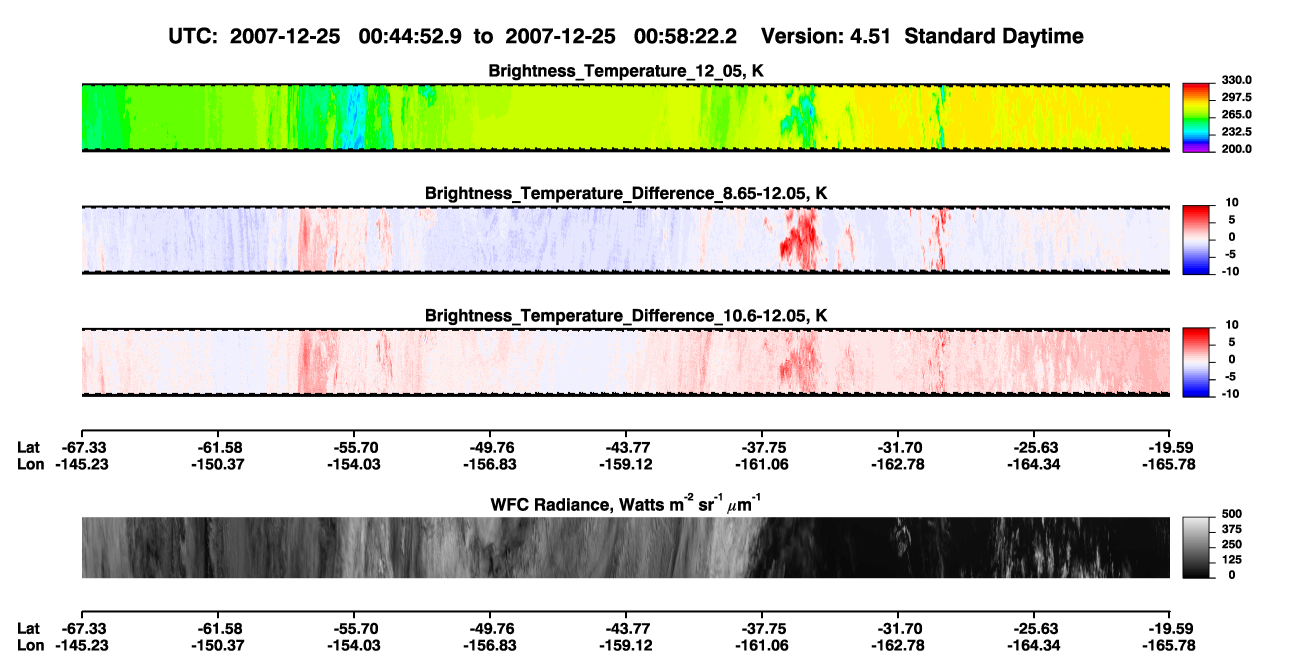Click longitude -162.78 on the bottom axis

(898, 644)
